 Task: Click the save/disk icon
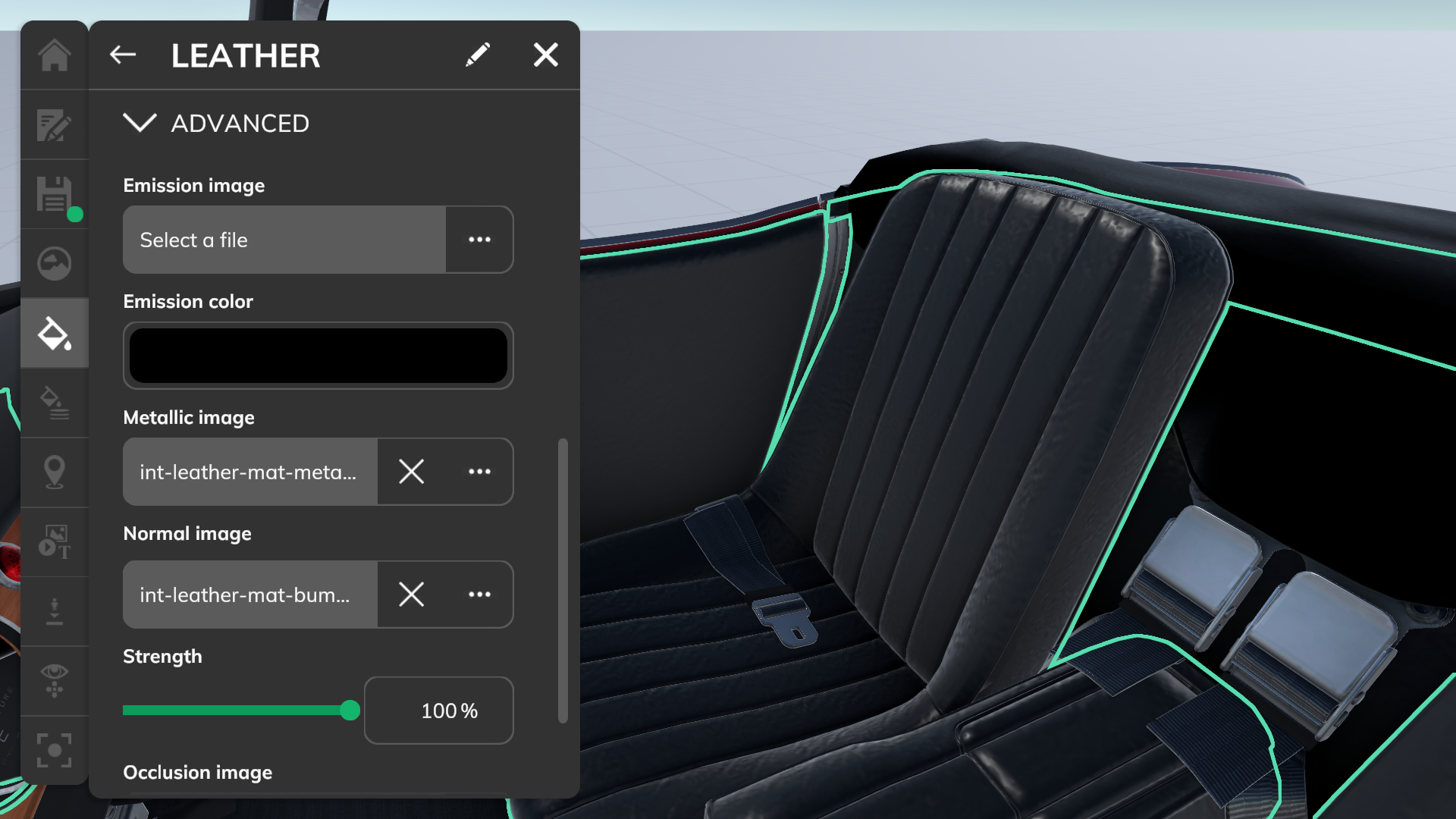[54, 193]
